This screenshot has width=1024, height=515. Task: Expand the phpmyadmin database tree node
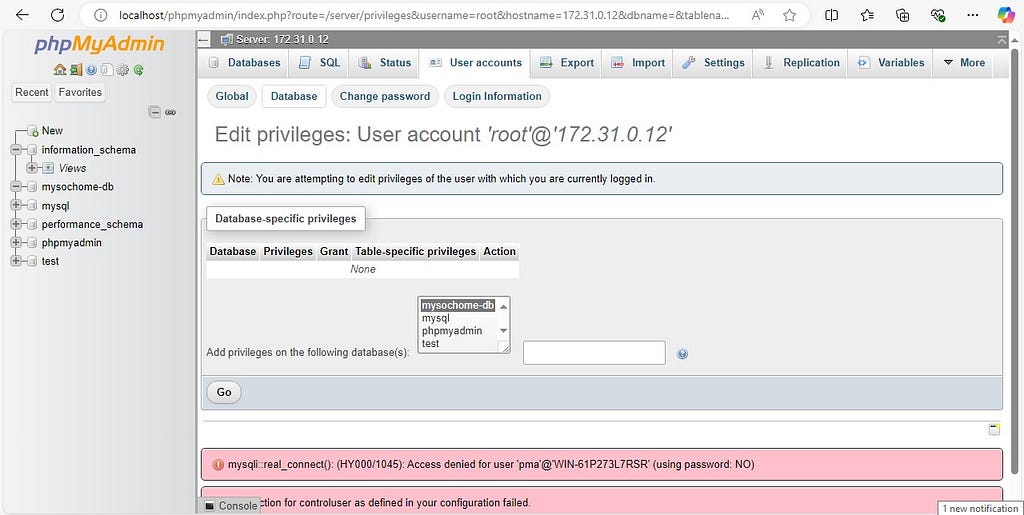[16, 243]
